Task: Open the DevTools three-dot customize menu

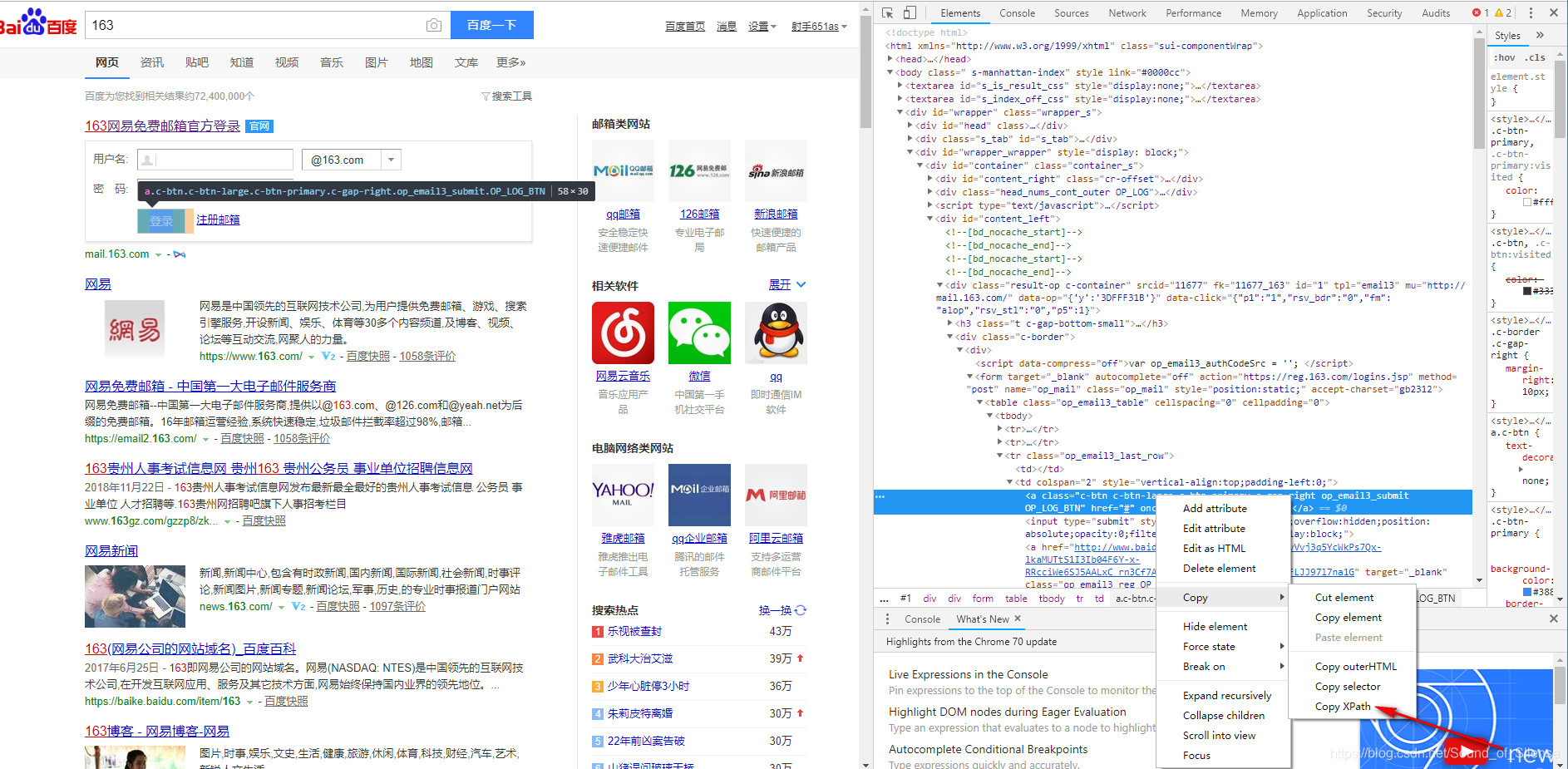Action: (1530, 12)
